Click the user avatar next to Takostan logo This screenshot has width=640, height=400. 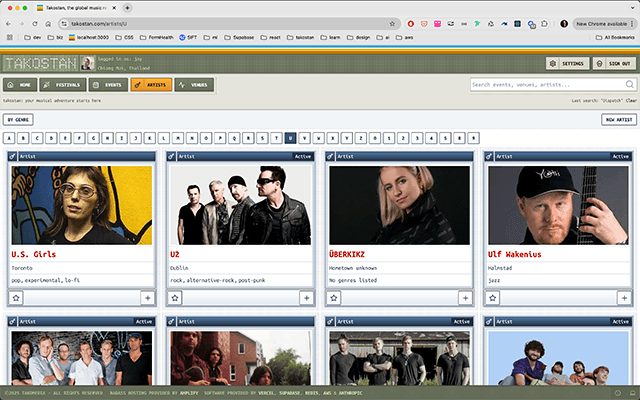pos(87,63)
